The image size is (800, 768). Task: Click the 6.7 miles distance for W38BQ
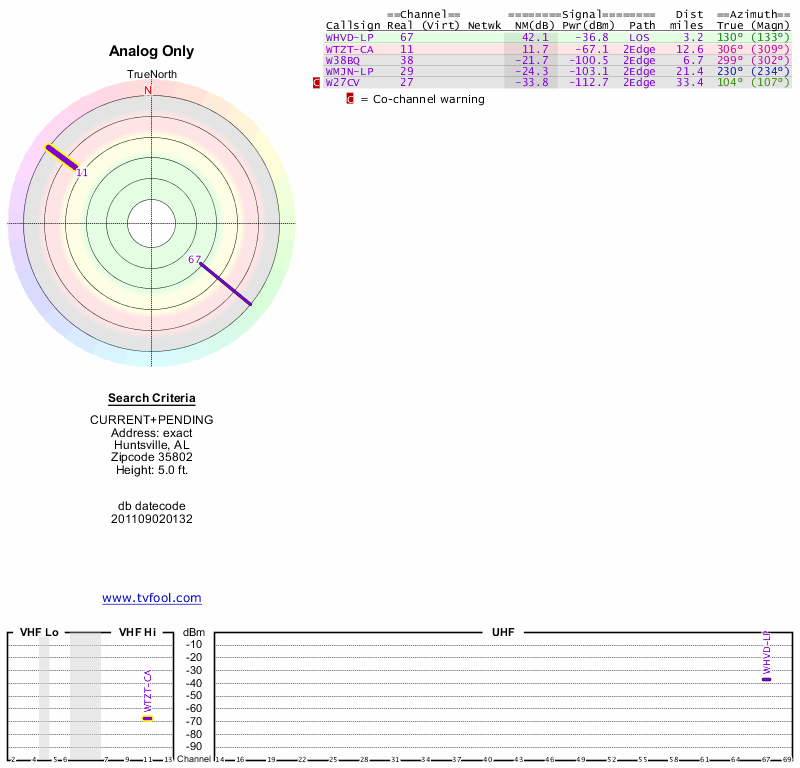coord(693,60)
